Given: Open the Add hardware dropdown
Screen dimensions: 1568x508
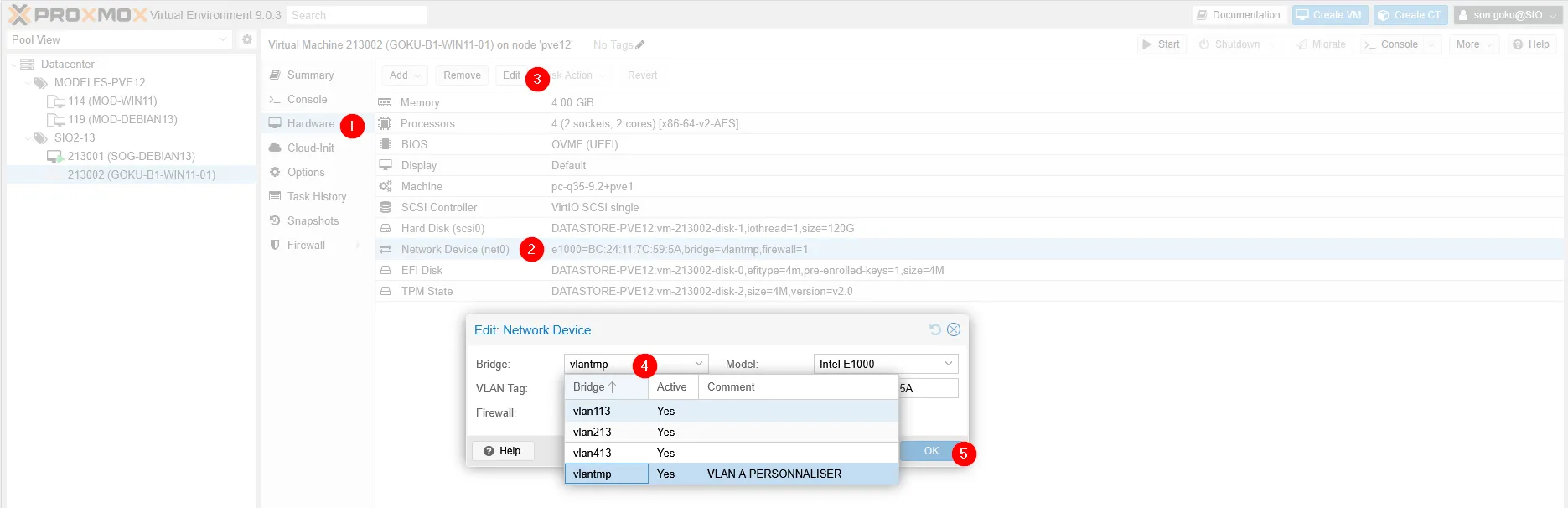Looking at the screenshot, I should pos(405,75).
